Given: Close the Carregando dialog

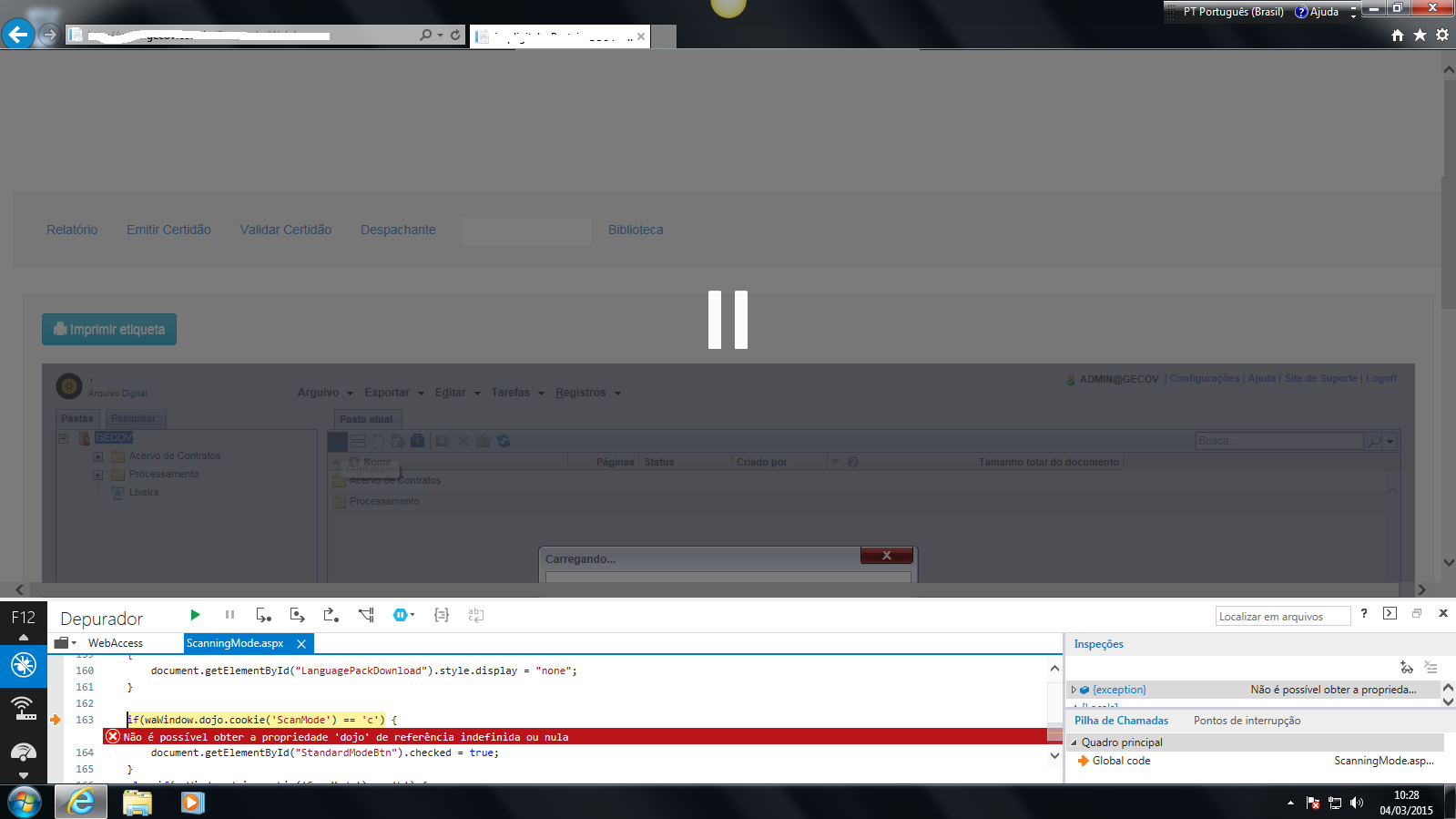Looking at the screenshot, I should (x=887, y=556).
